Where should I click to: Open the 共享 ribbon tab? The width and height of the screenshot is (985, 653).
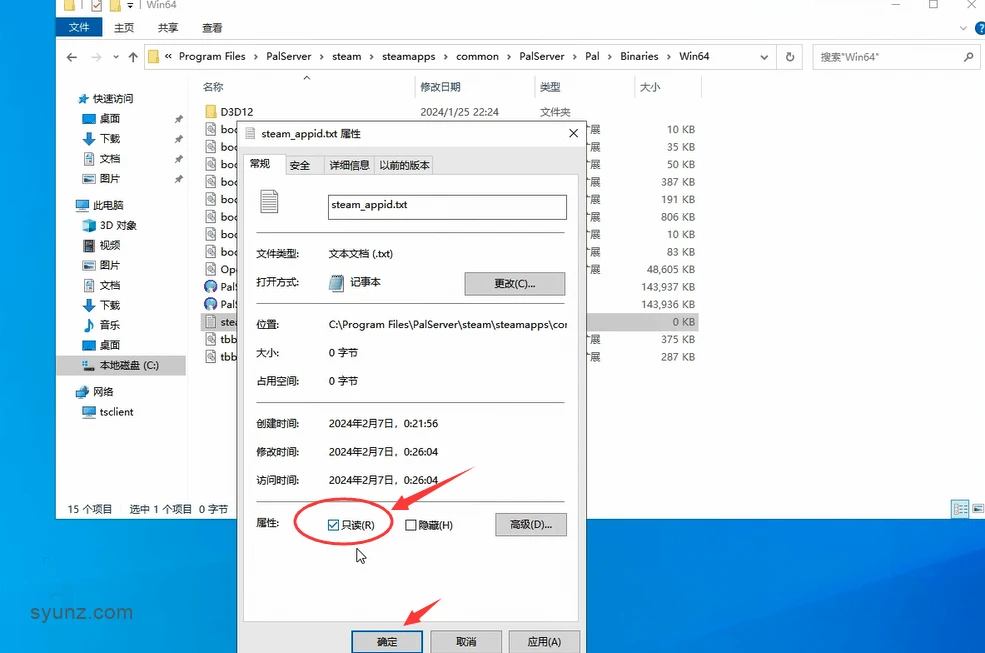pos(168,28)
